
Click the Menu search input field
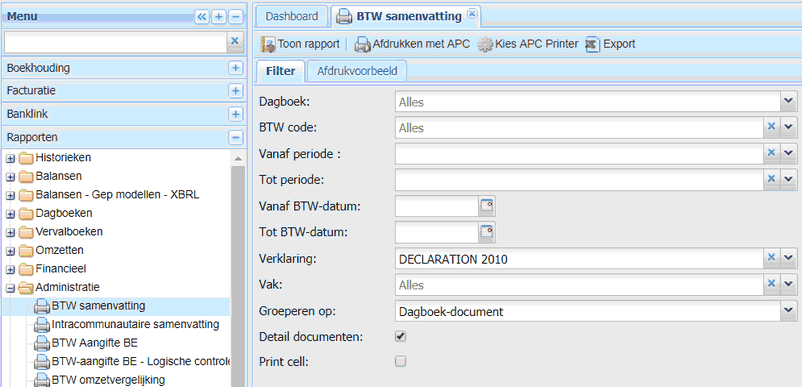click(115, 42)
